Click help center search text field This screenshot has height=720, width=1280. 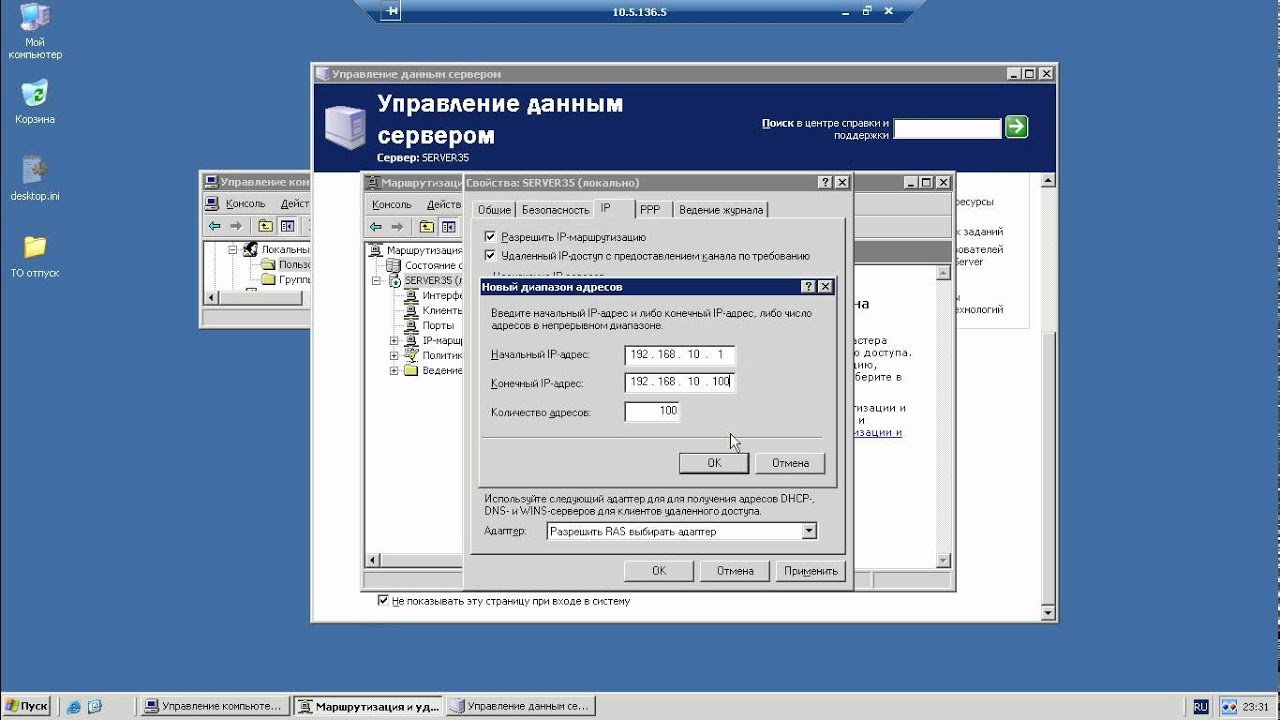click(947, 128)
